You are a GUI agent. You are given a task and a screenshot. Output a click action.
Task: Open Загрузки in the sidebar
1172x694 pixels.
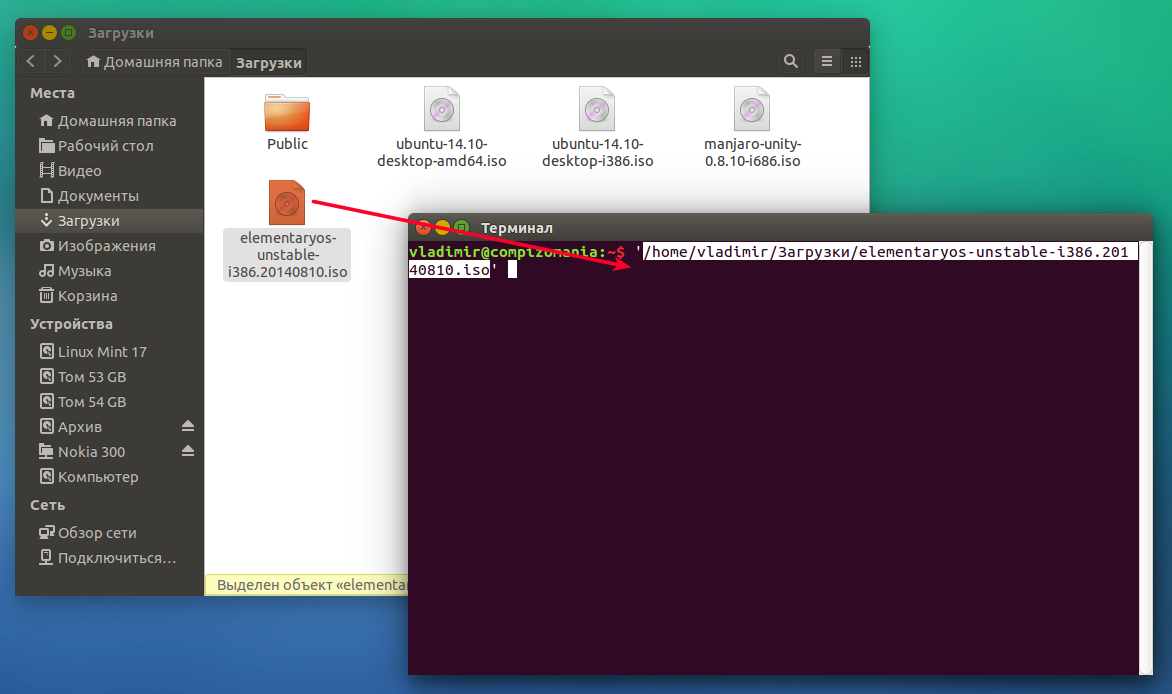[109, 221]
